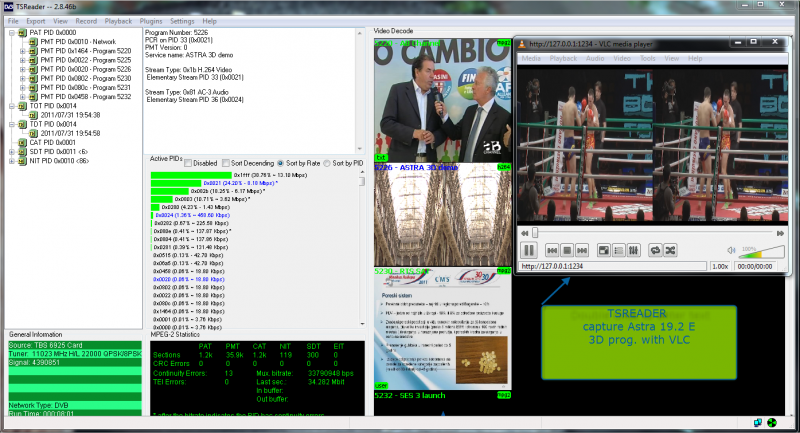The width and height of the screenshot is (800, 433).
Task: Expand PMT PID 0x0022 Program 5225
Action: pyautogui.click(x=22, y=60)
